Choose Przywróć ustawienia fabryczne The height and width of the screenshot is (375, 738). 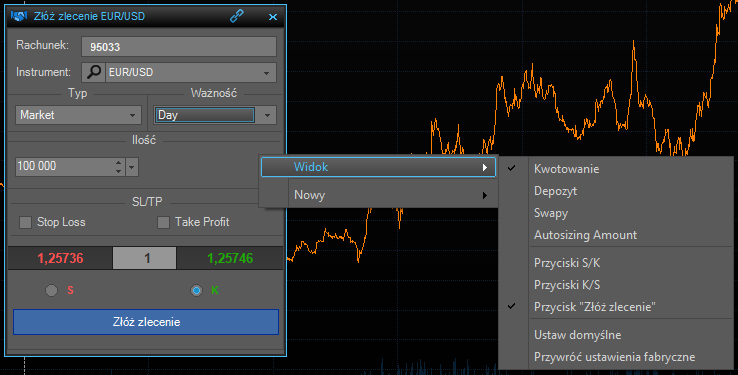tap(616, 357)
